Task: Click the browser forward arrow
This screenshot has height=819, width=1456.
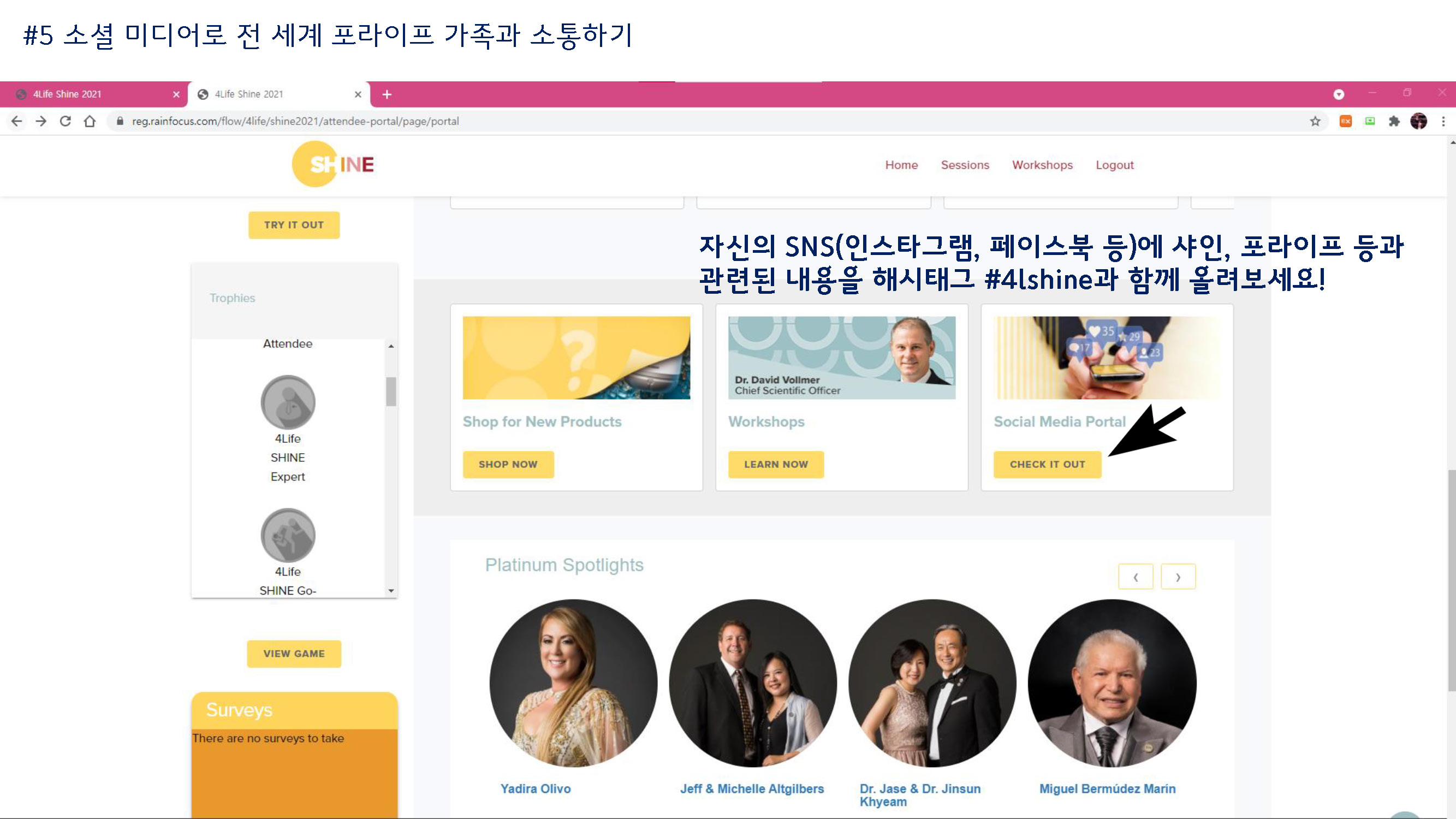Action: pos(41,121)
